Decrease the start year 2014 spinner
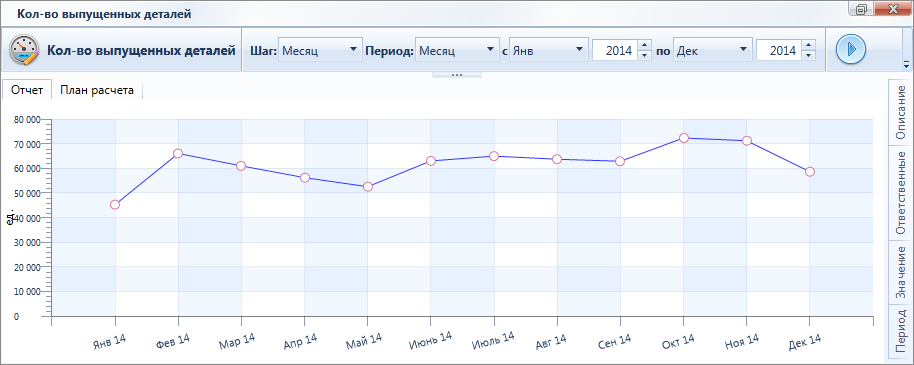Viewport: 914px width, 365px height. tap(644, 55)
